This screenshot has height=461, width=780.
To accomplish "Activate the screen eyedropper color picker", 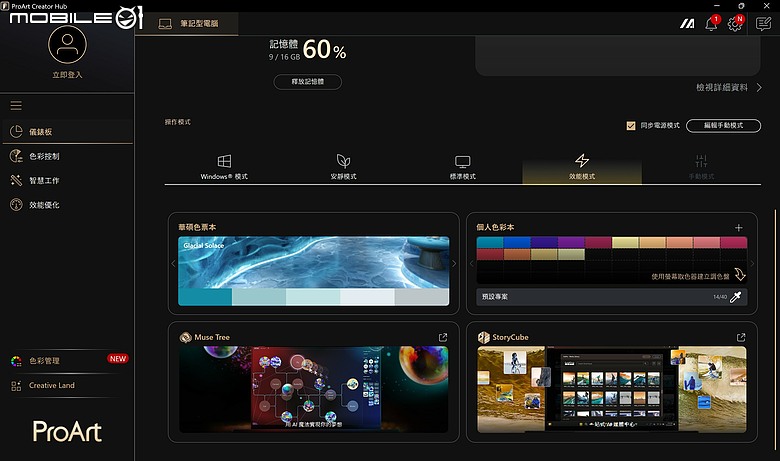I will tap(736, 297).
